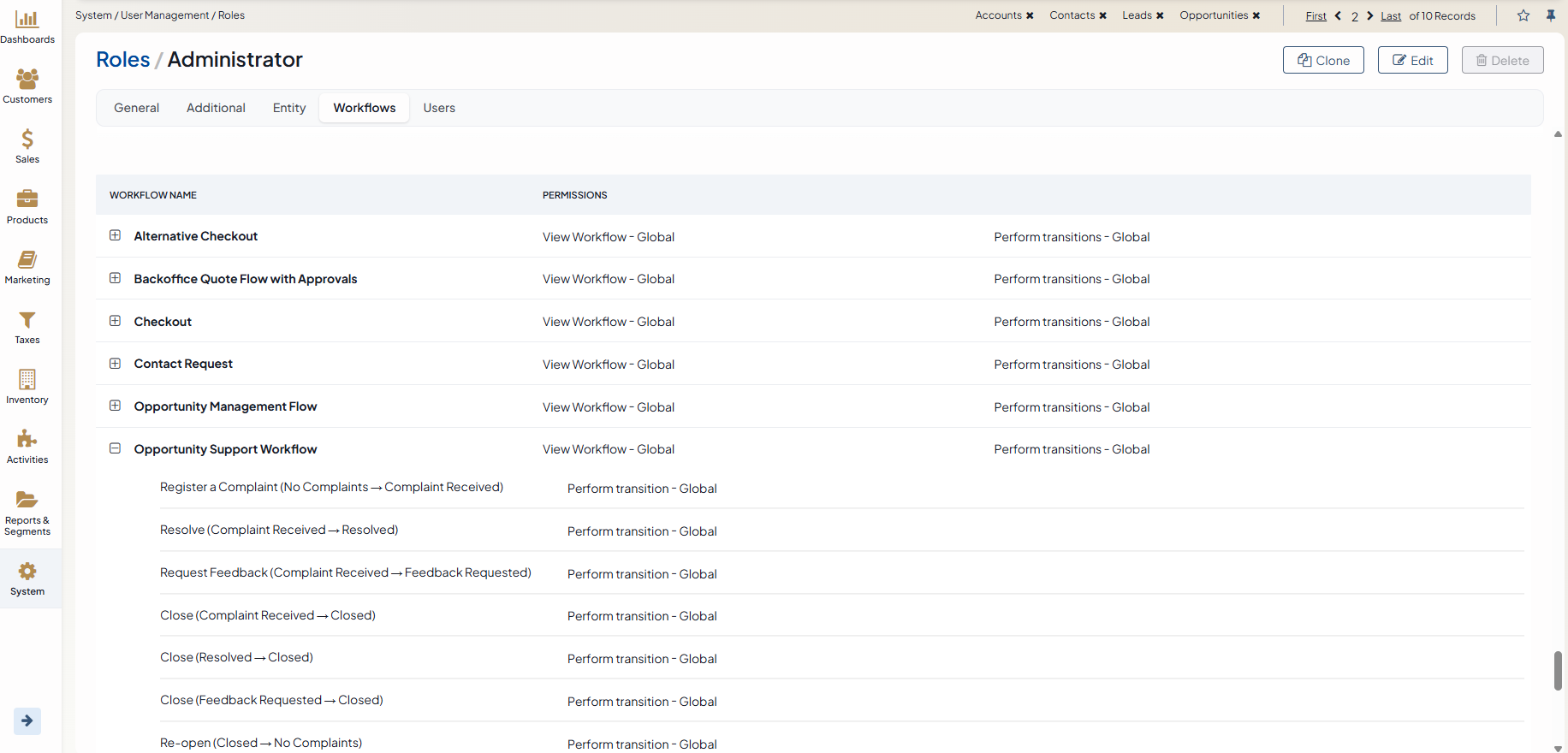Expand the Contact Request workflow row
The width and height of the screenshot is (1568, 753).
(115, 364)
